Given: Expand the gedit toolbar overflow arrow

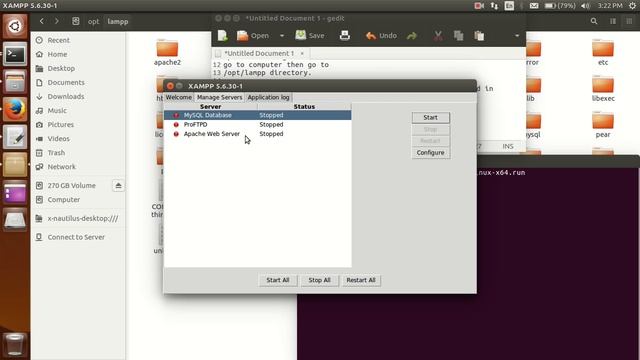Looking at the screenshot, I should (517, 36).
